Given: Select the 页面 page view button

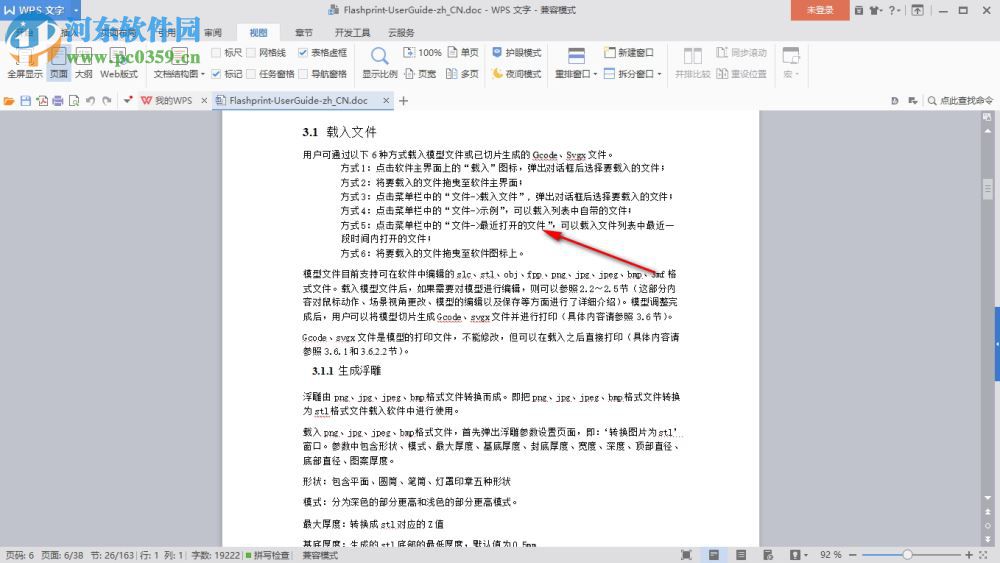Looking at the screenshot, I should point(59,62).
